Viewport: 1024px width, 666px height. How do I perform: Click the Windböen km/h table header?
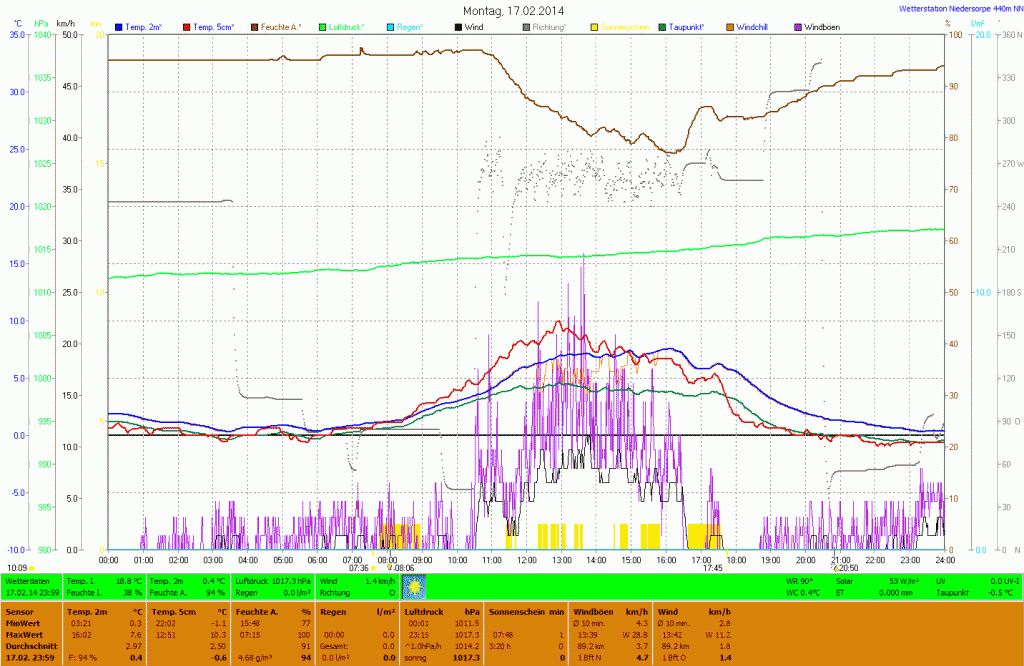(x=601, y=610)
